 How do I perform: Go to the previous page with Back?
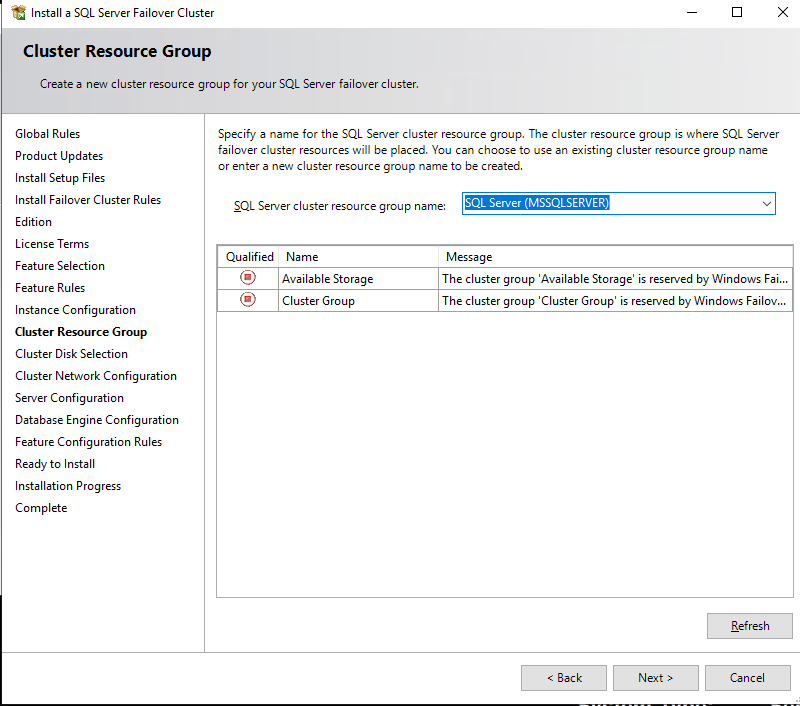564,678
